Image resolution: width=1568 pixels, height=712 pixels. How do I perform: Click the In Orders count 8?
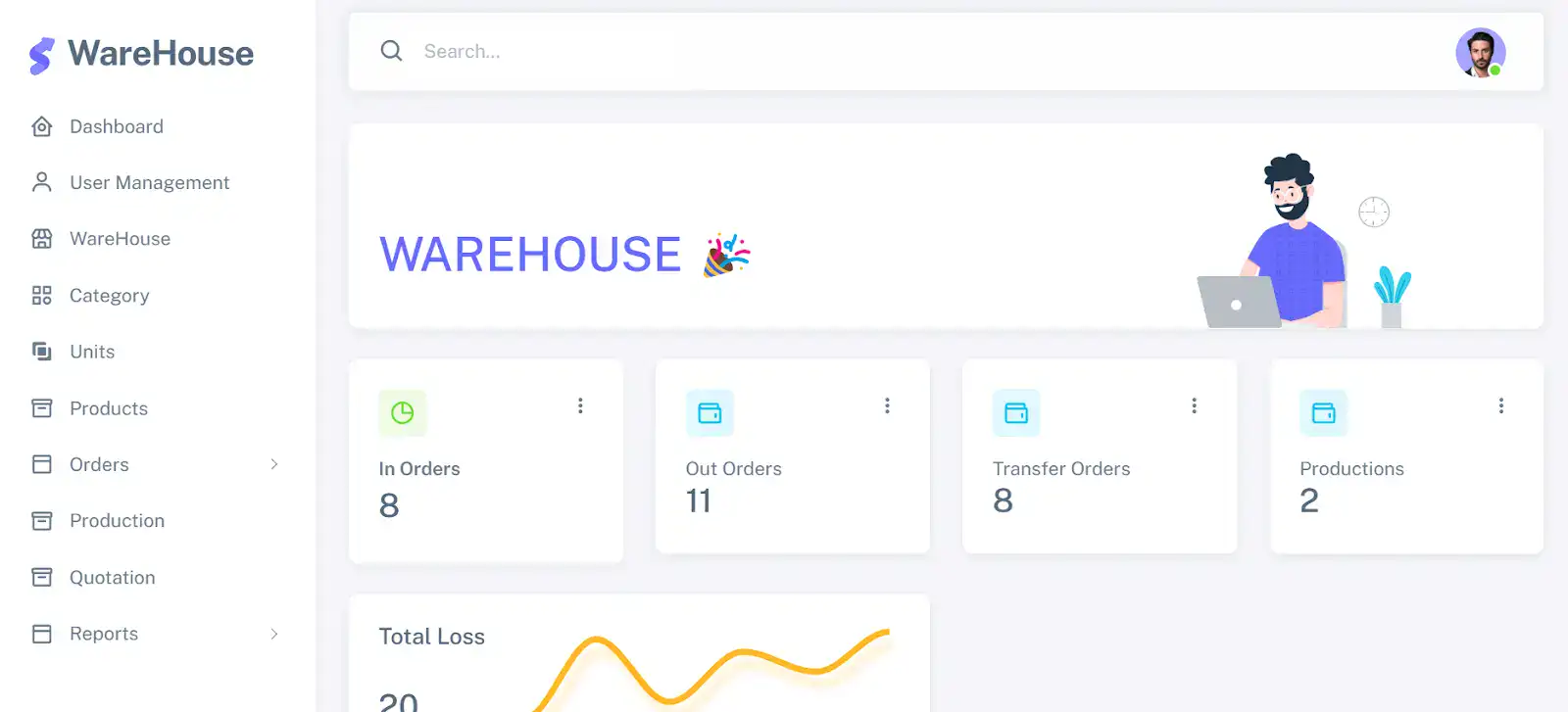pyautogui.click(x=389, y=505)
